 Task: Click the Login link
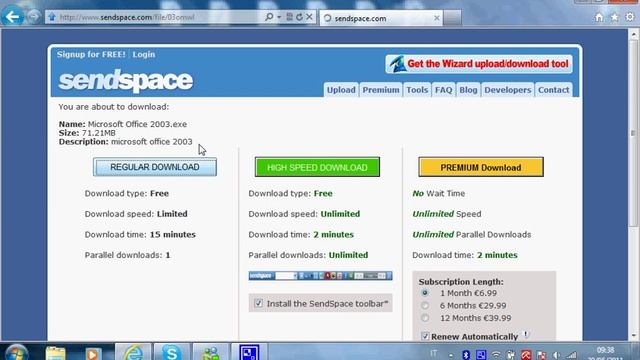click(x=144, y=54)
